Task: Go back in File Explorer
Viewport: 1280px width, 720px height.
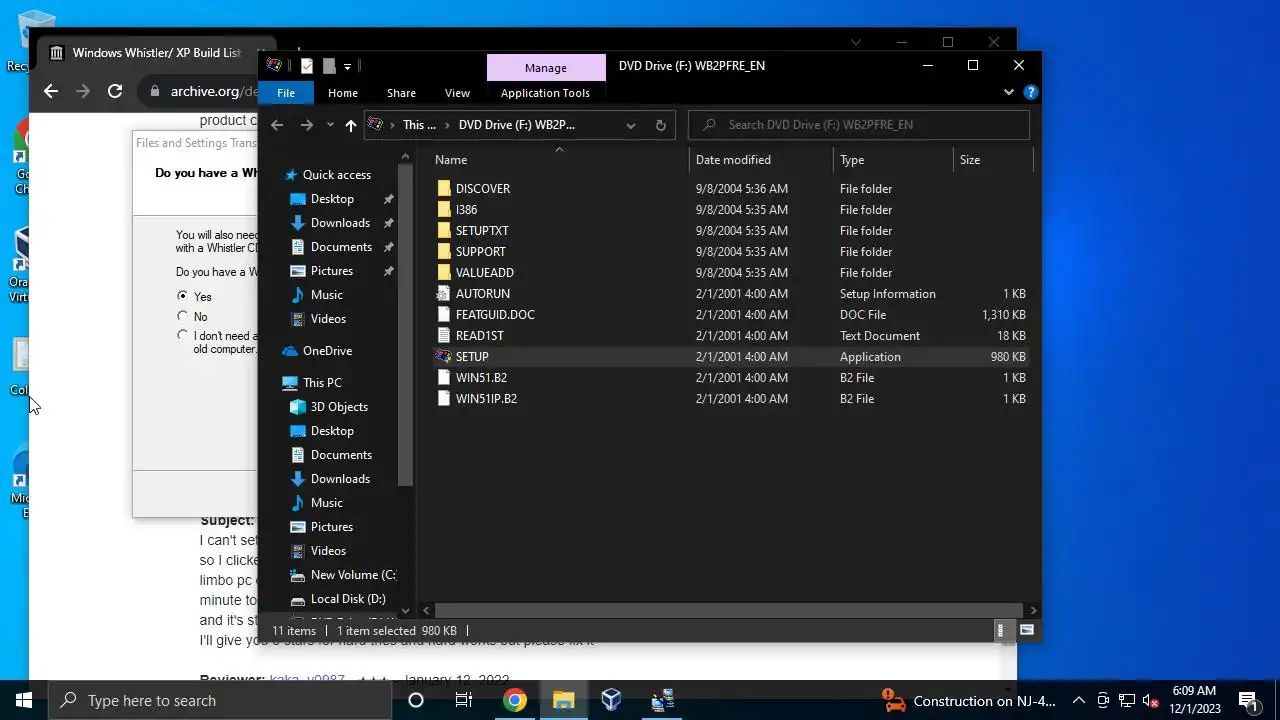Action: click(x=277, y=125)
